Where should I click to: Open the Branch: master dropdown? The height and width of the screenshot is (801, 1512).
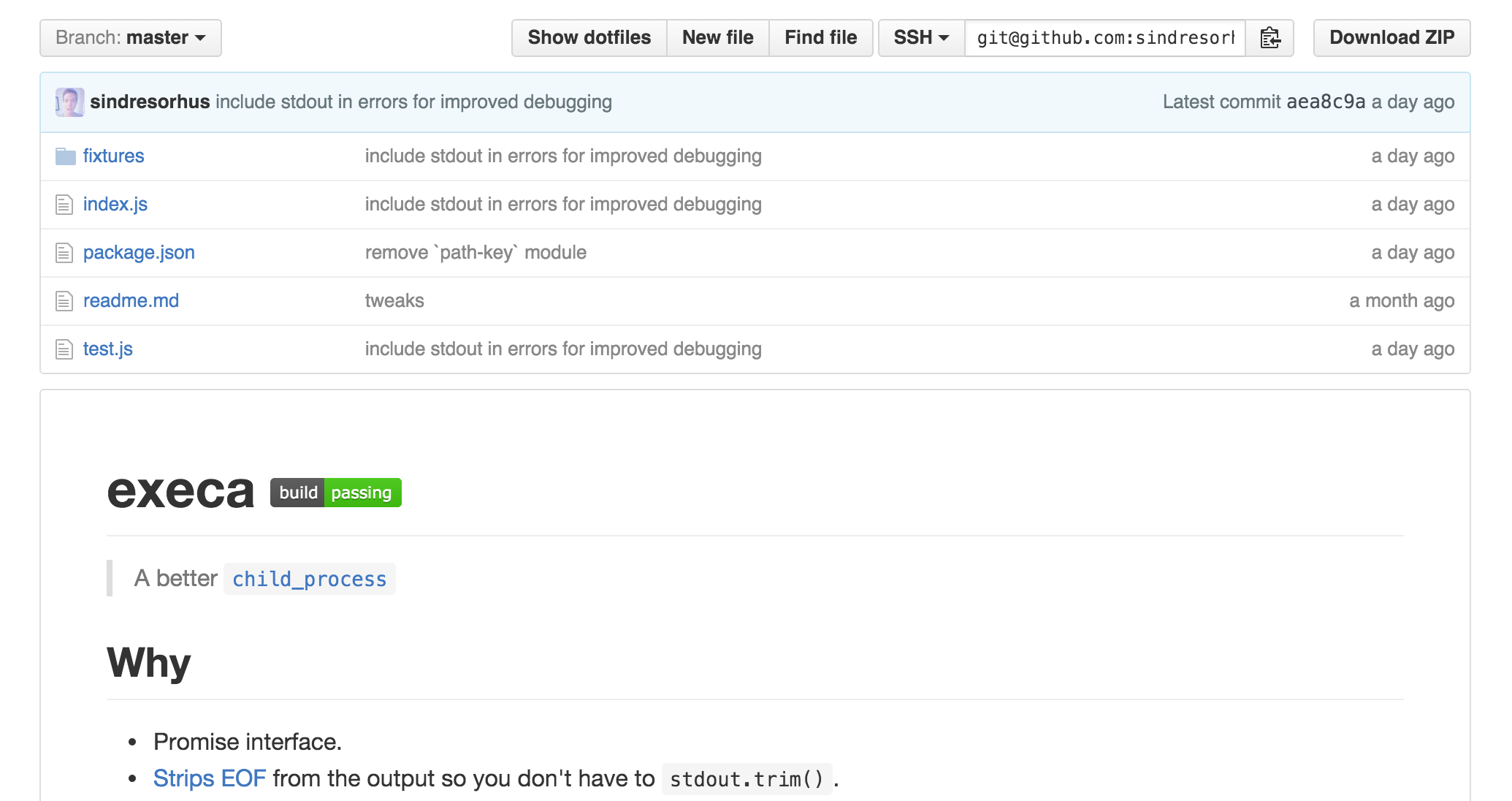click(131, 38)
